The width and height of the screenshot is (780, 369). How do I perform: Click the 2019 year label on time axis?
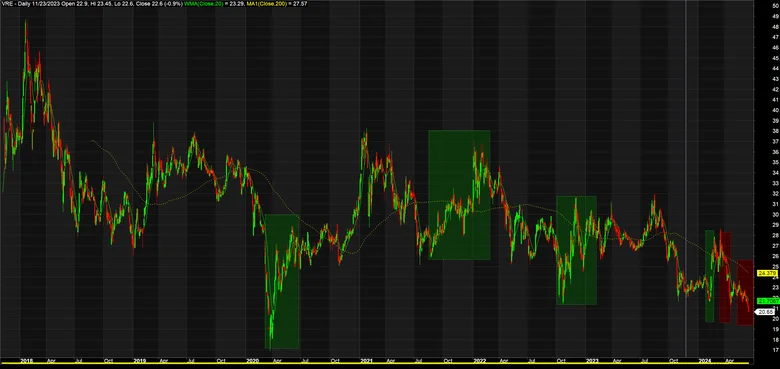pos(140,360)
